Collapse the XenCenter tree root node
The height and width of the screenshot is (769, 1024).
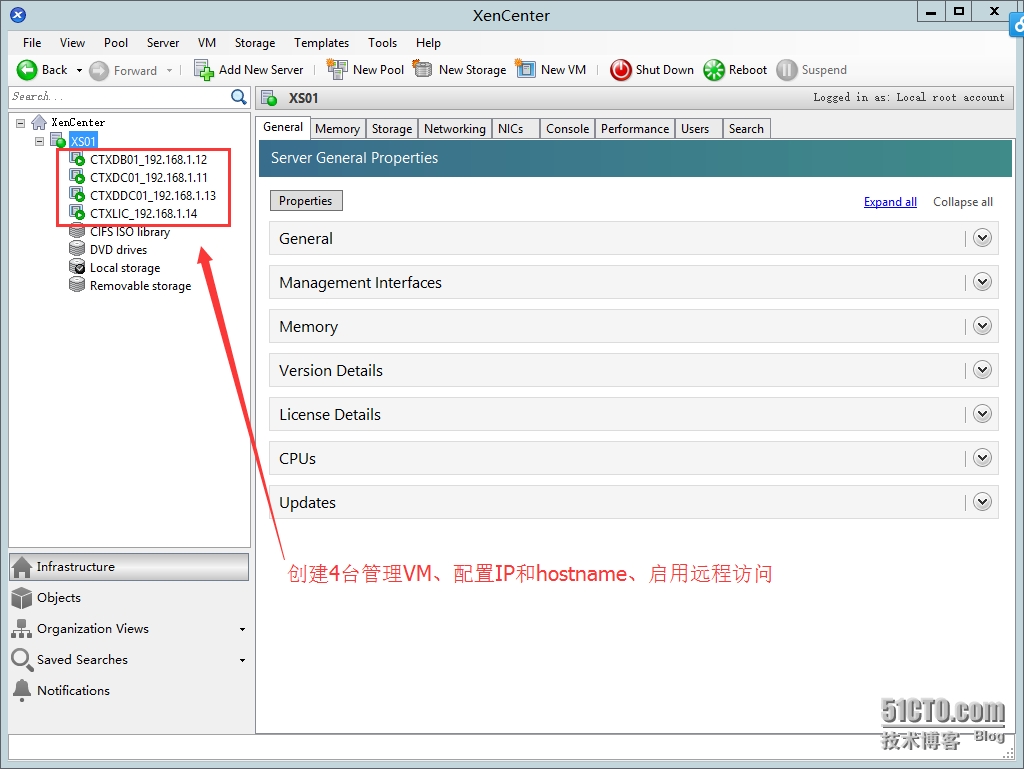pyautogui.click(x=20, y=123)
